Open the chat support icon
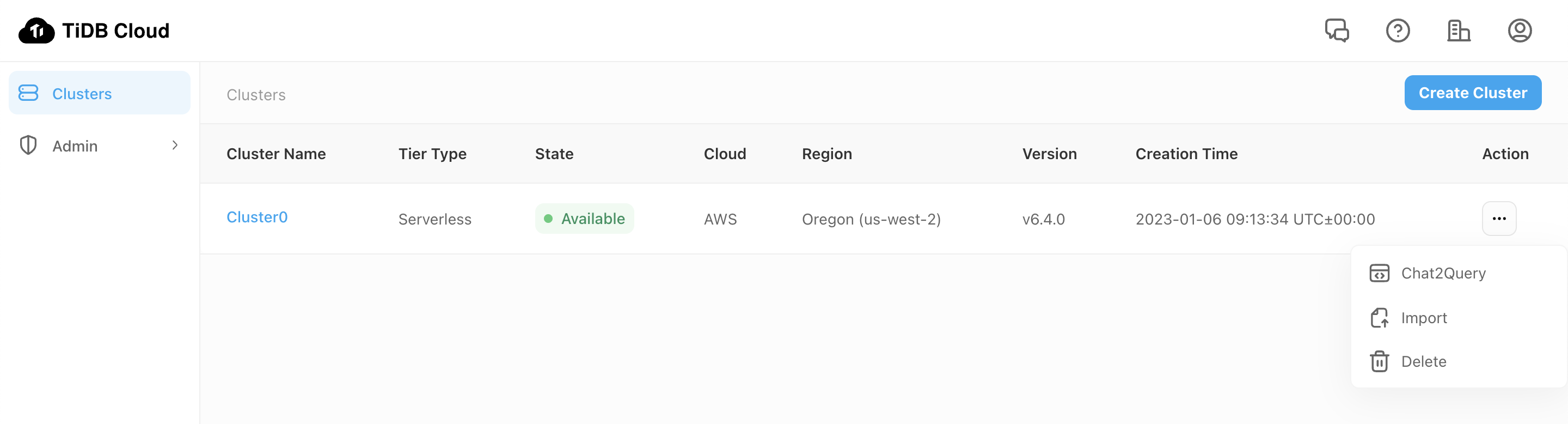The height and width of the screenshot is (424, 1568). click(x=1337, y=31)
